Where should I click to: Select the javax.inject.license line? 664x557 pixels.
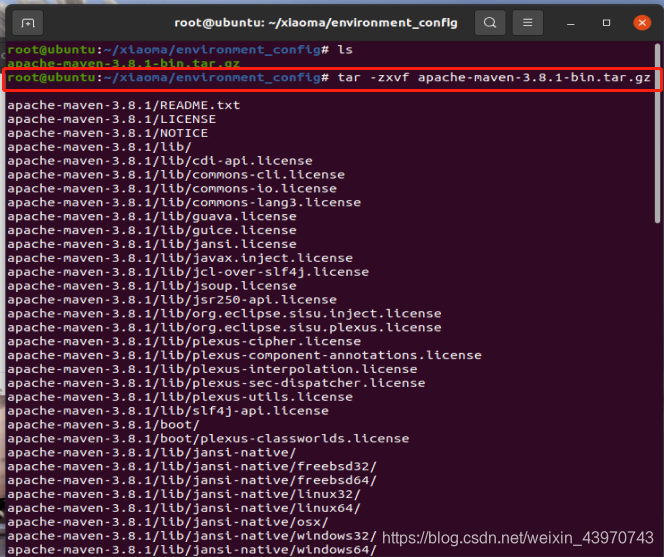click(180, 258)
